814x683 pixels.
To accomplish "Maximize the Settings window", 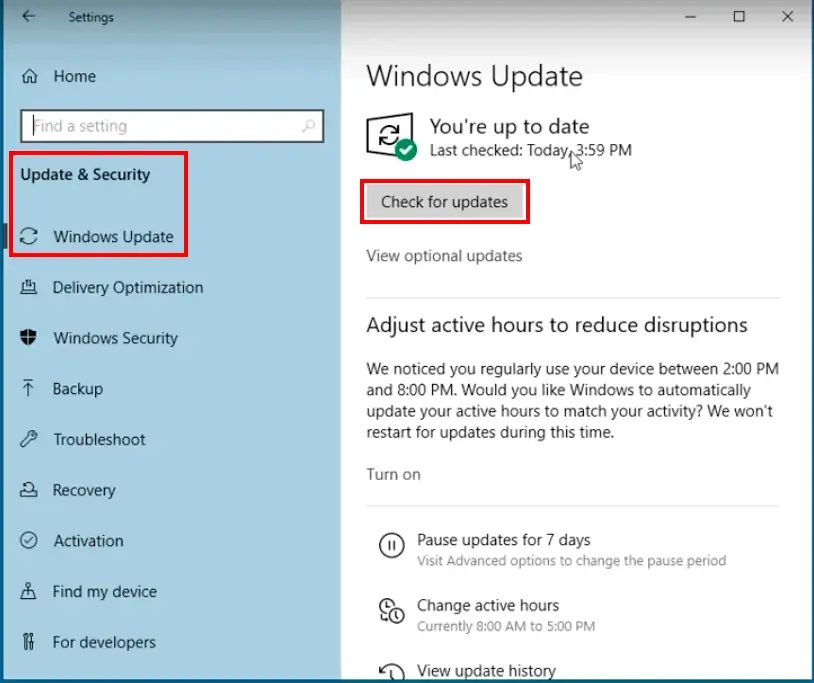I will click(x=739, y=17).
